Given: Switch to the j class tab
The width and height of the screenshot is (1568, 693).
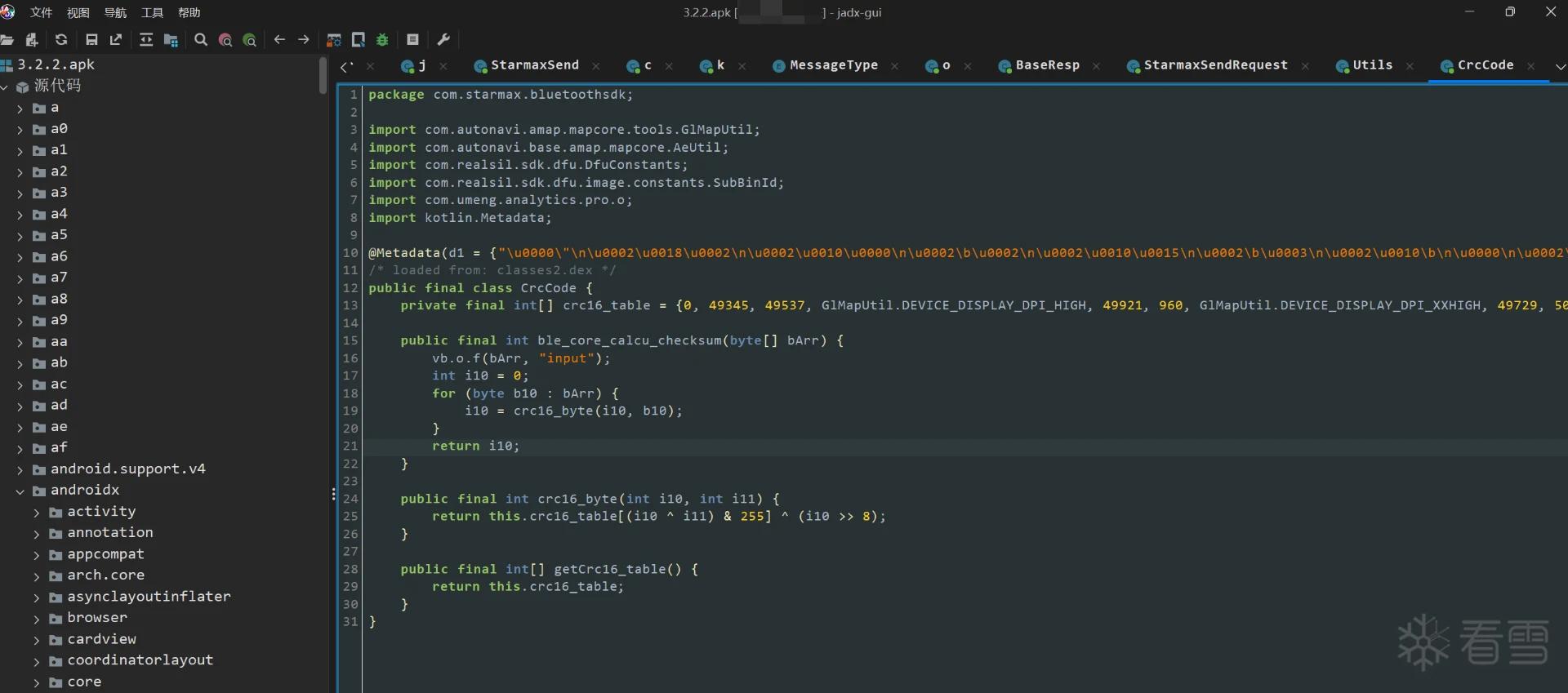Looking at the screenshot, I should click(x=414, y=65).
